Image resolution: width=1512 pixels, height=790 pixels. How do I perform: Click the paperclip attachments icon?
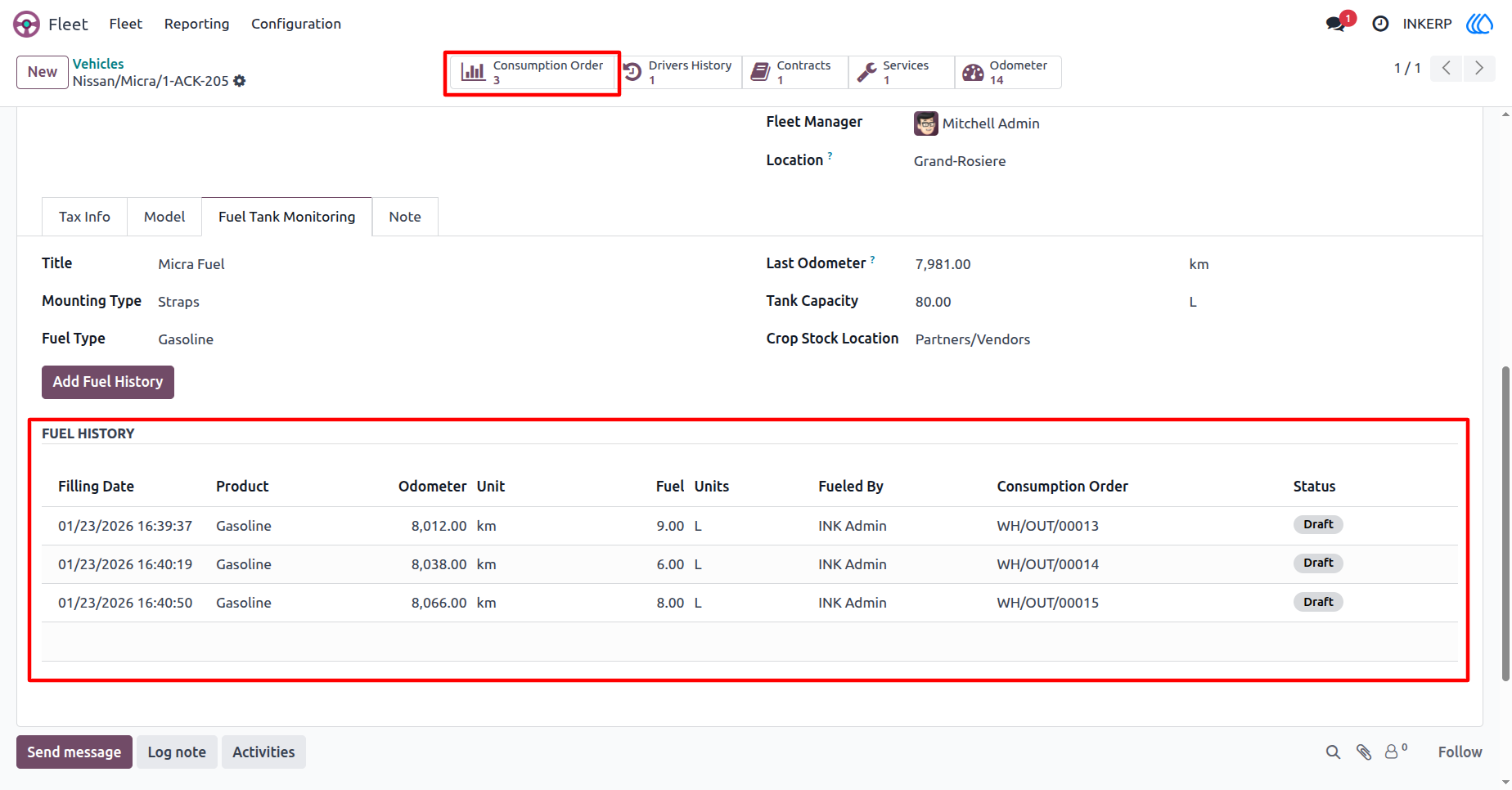coord(1364,752)
